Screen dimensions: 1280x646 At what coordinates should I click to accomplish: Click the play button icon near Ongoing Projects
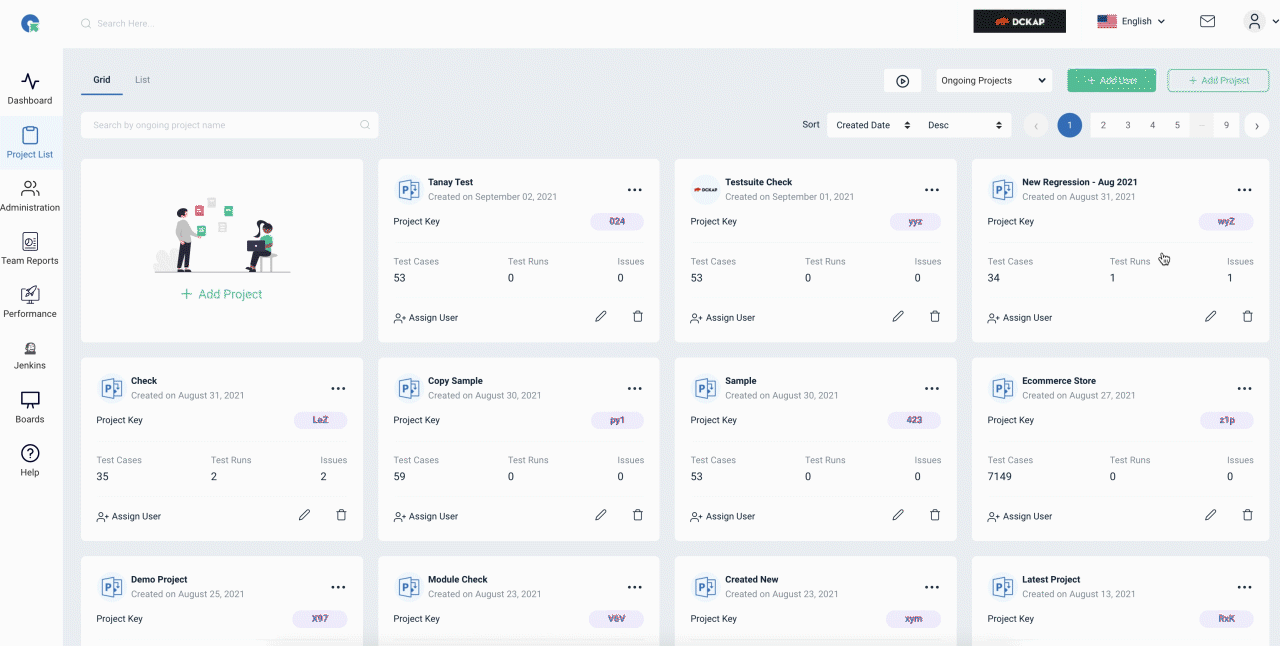click(903, 81)
